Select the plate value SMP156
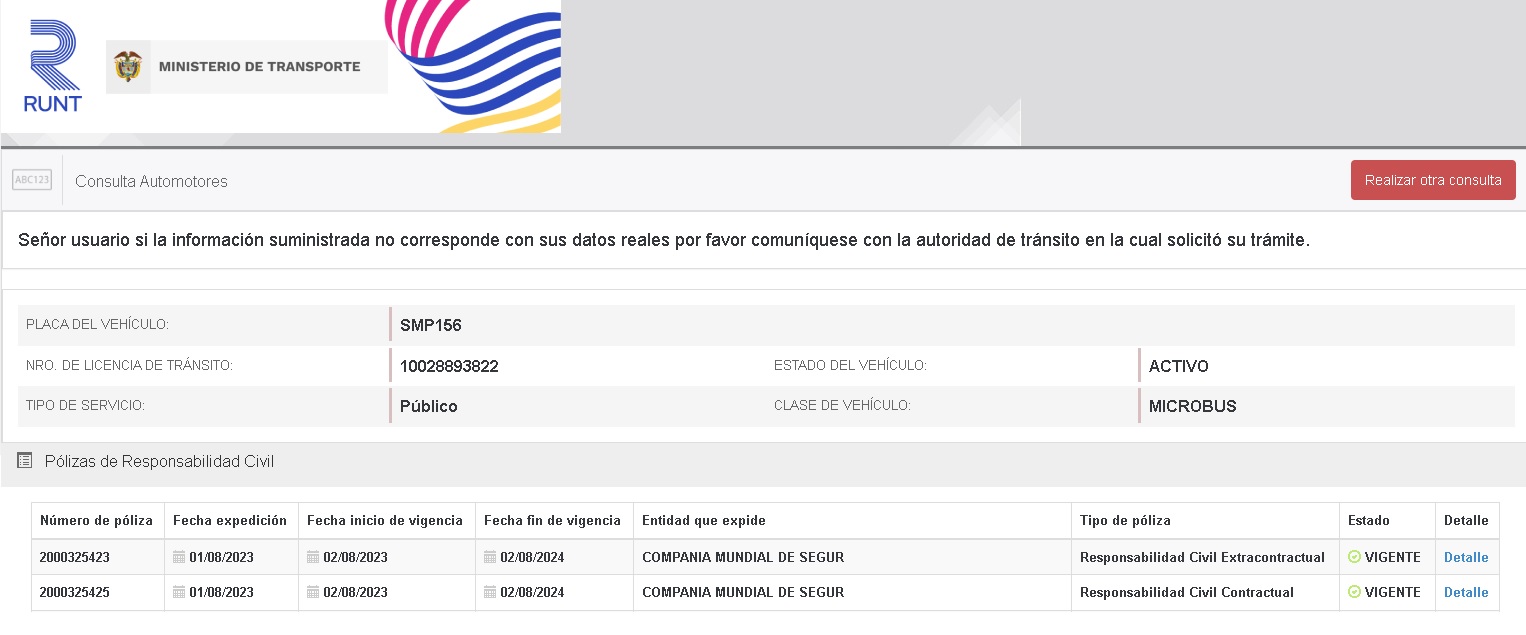The height and width of the screenshot is (635, 1526). [430, 325]
